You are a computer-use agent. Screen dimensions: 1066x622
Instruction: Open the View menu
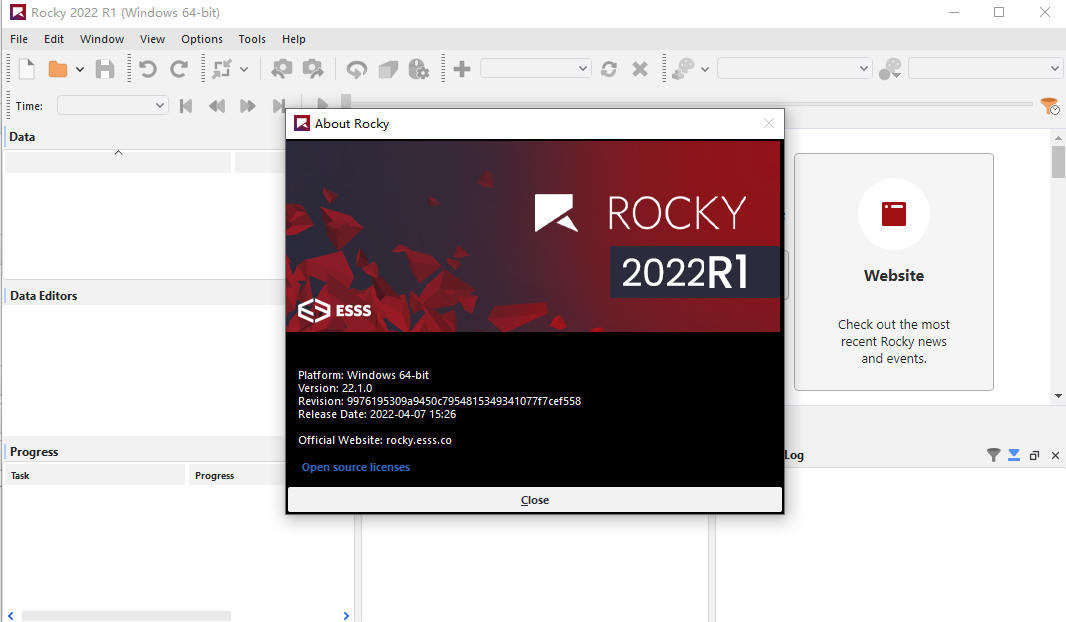(152, 39)
